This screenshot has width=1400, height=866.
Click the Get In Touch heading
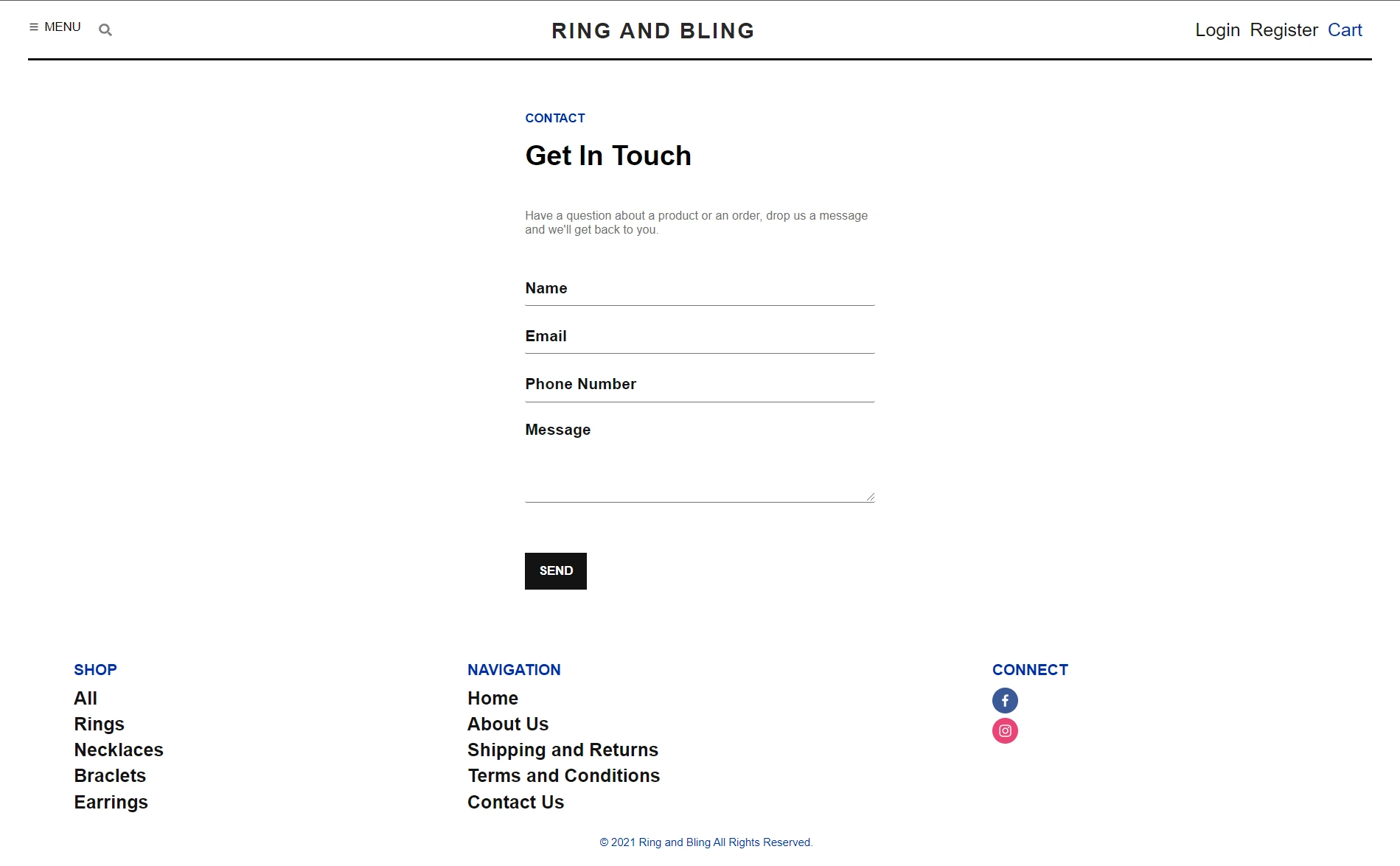608,156
